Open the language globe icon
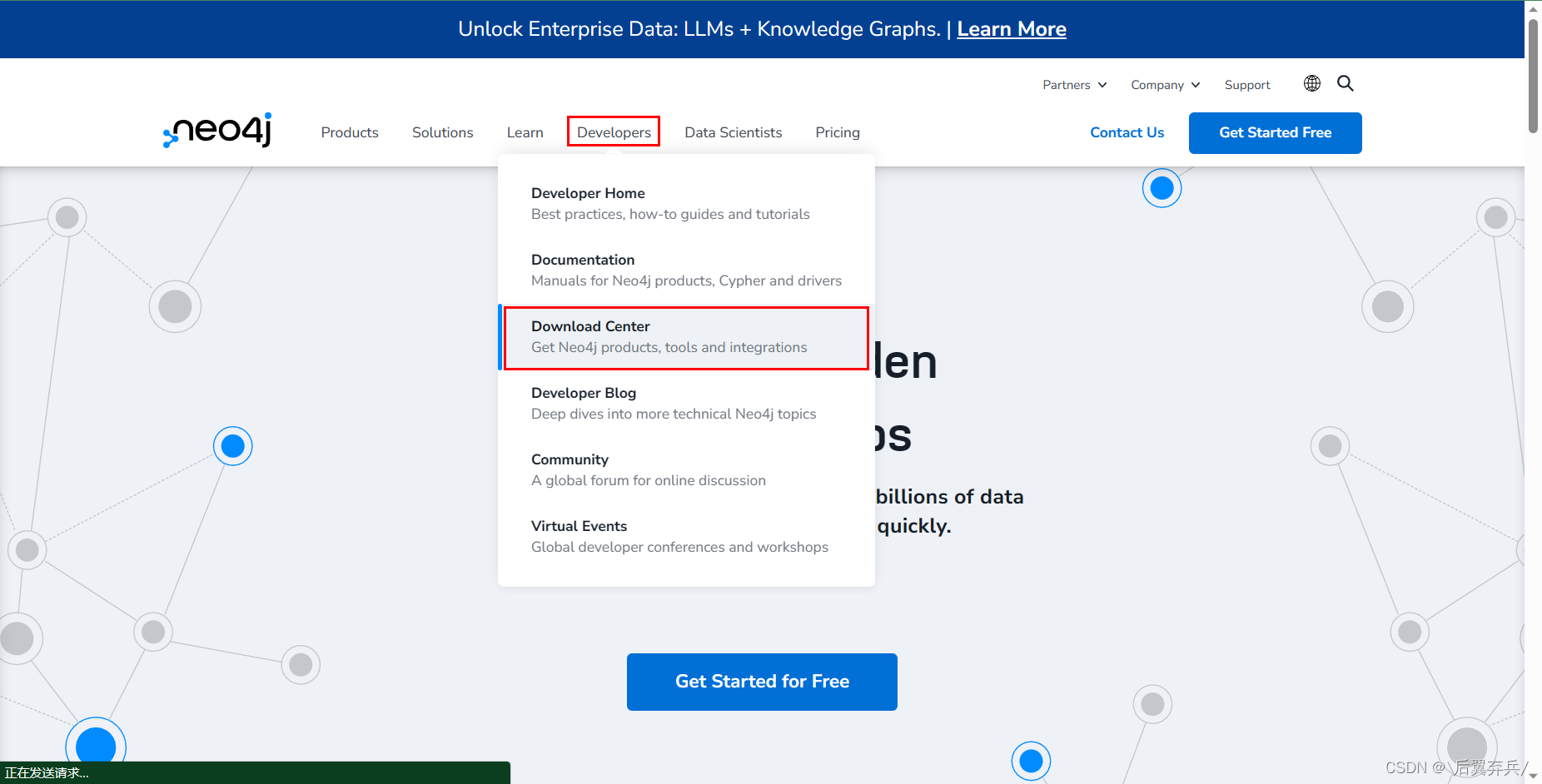 (x=1312, y=83)
